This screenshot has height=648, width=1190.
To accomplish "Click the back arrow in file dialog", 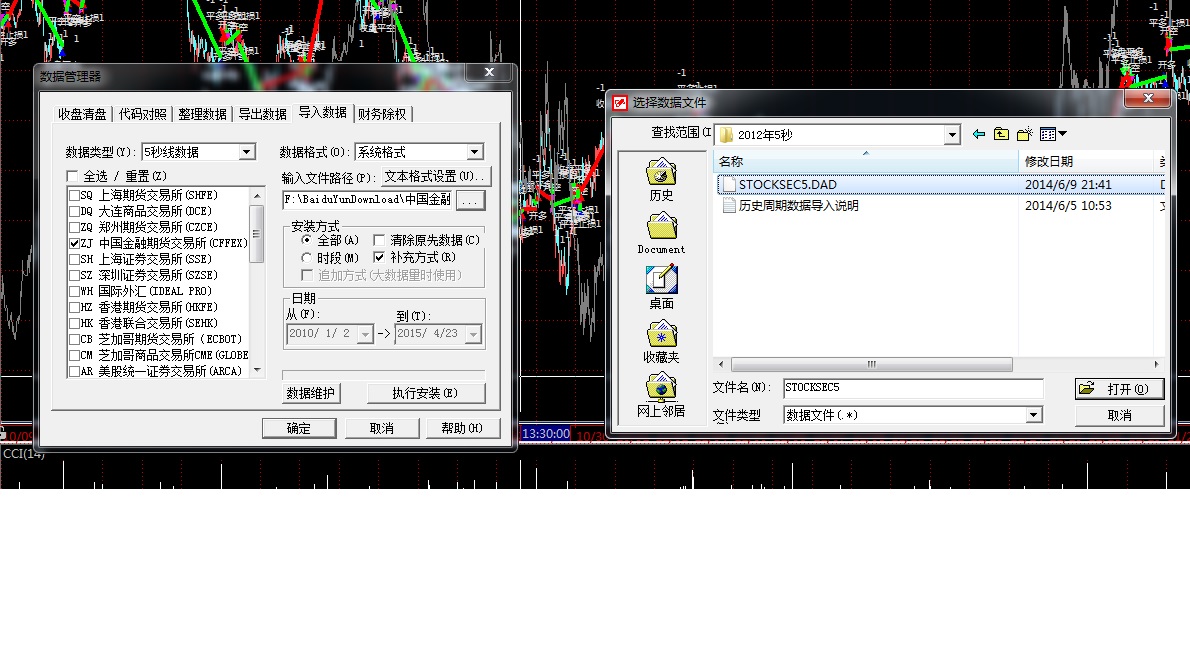I will (x=979, y=134).
